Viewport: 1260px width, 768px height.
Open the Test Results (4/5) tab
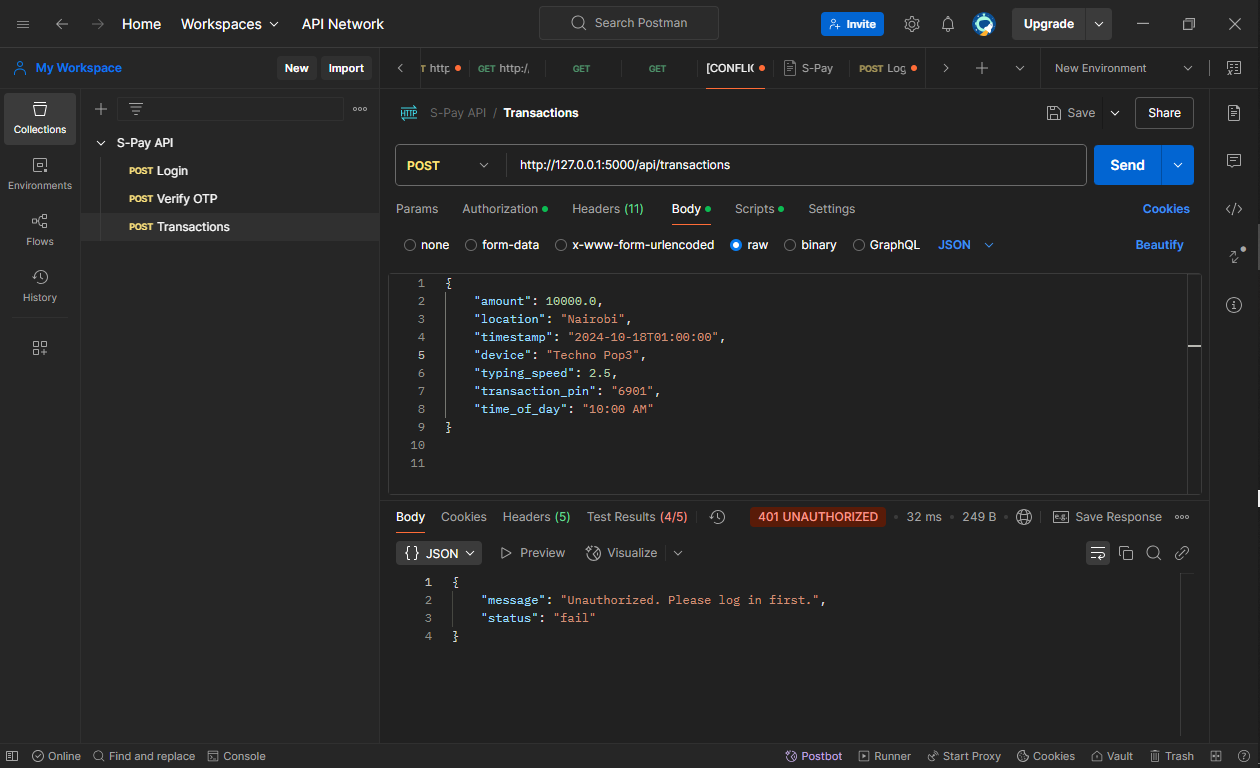(637, 517)
